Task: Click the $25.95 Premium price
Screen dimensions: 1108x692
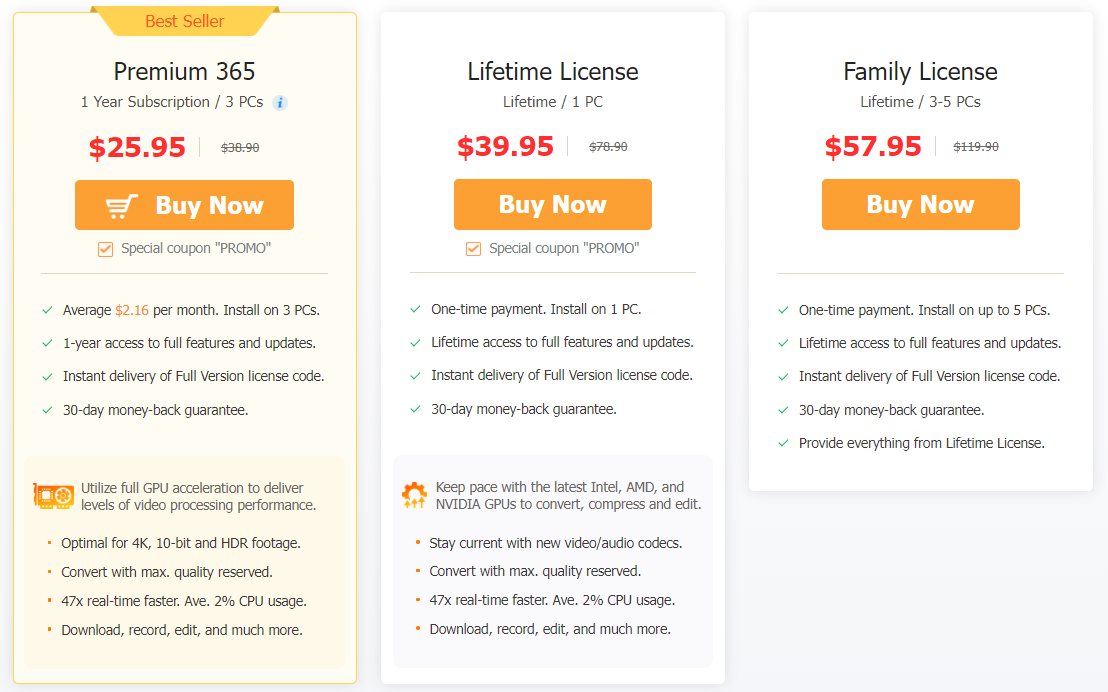Action: pos(137,147)
